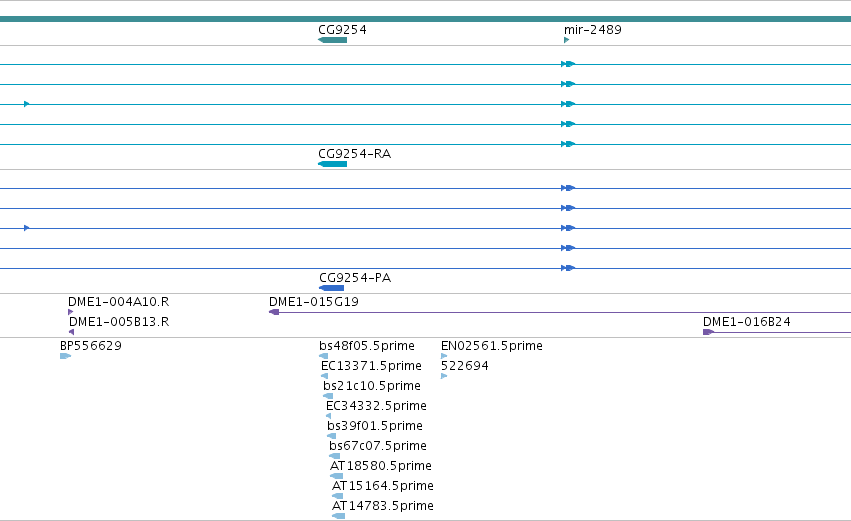Click the bs39f01.5prime label
This screenshot has height=521, width=851.
pos(374,426)
